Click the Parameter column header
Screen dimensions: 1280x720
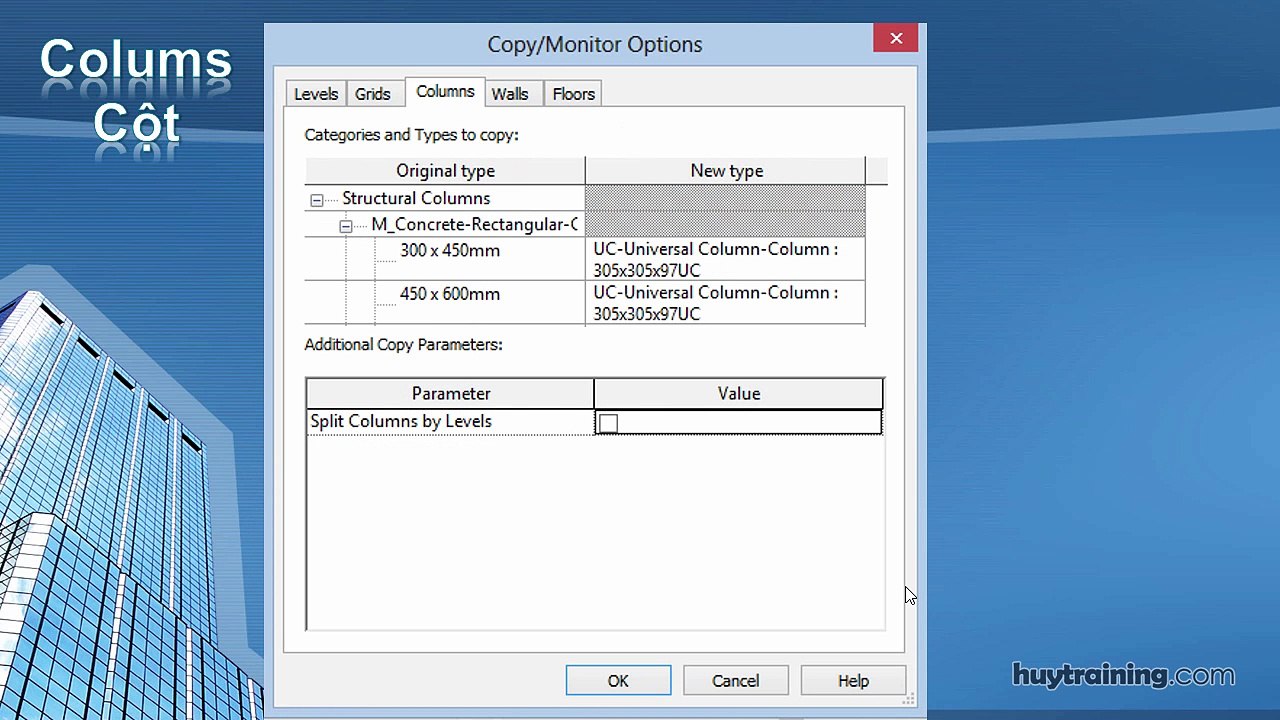[450, 394]
